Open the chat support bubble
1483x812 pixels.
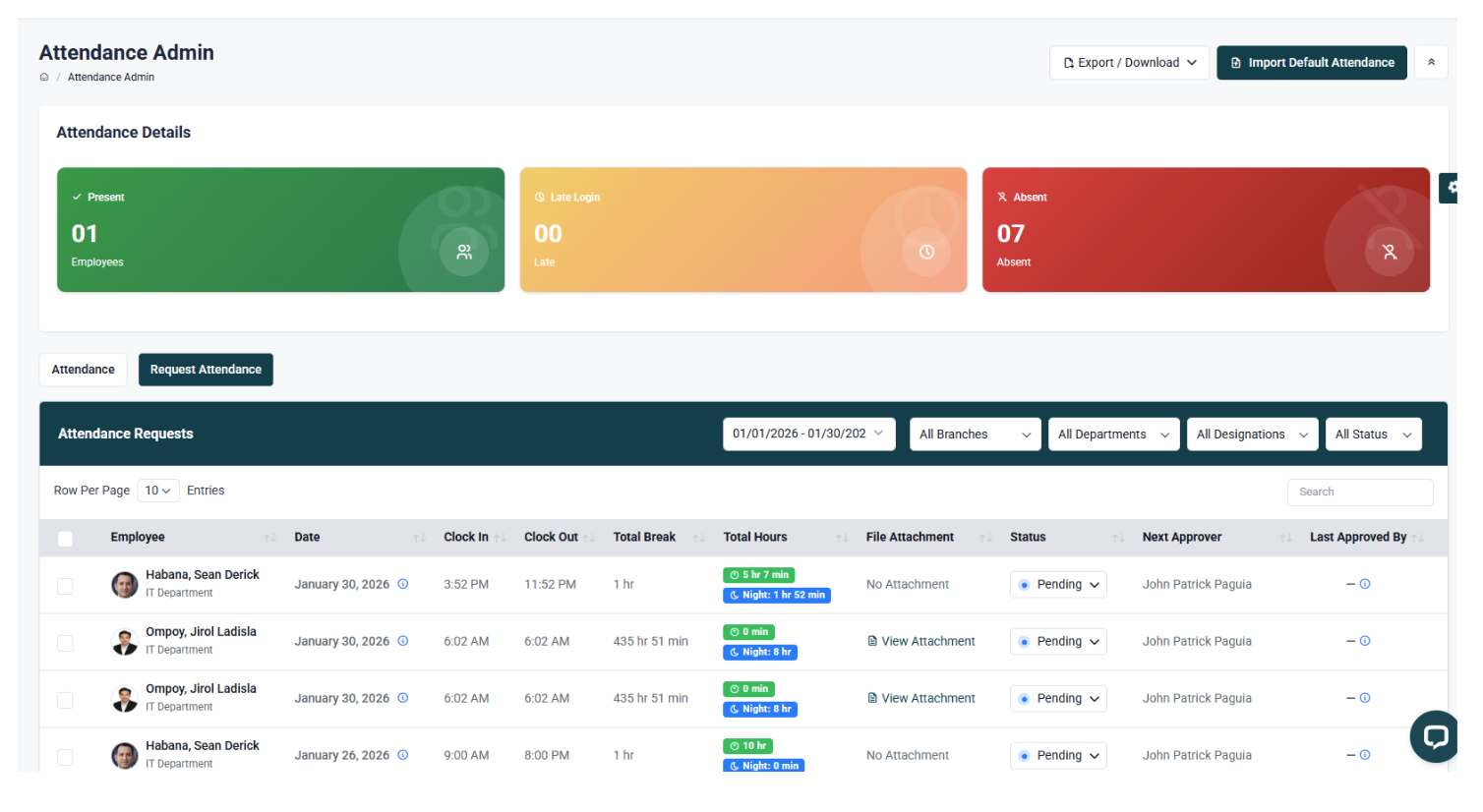tap(1434, 735)
